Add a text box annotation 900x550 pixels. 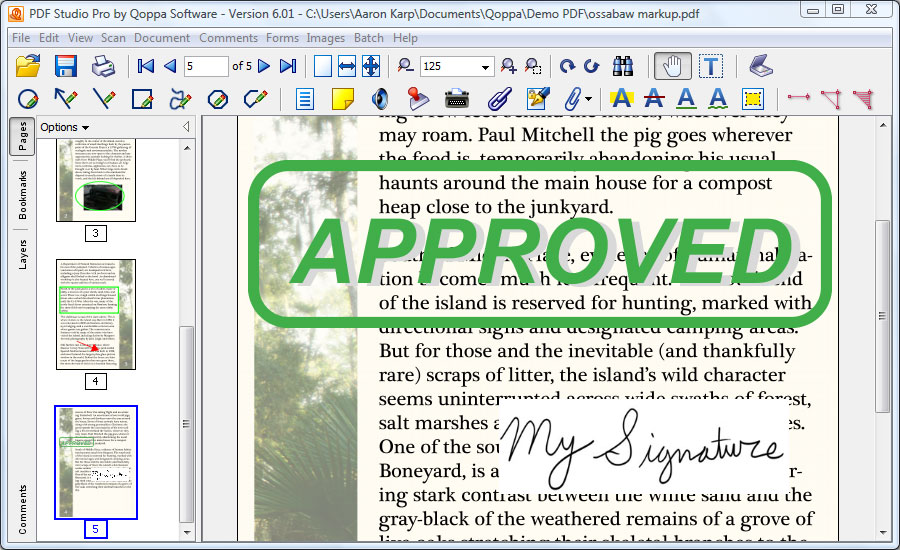(x=305, y=99)
